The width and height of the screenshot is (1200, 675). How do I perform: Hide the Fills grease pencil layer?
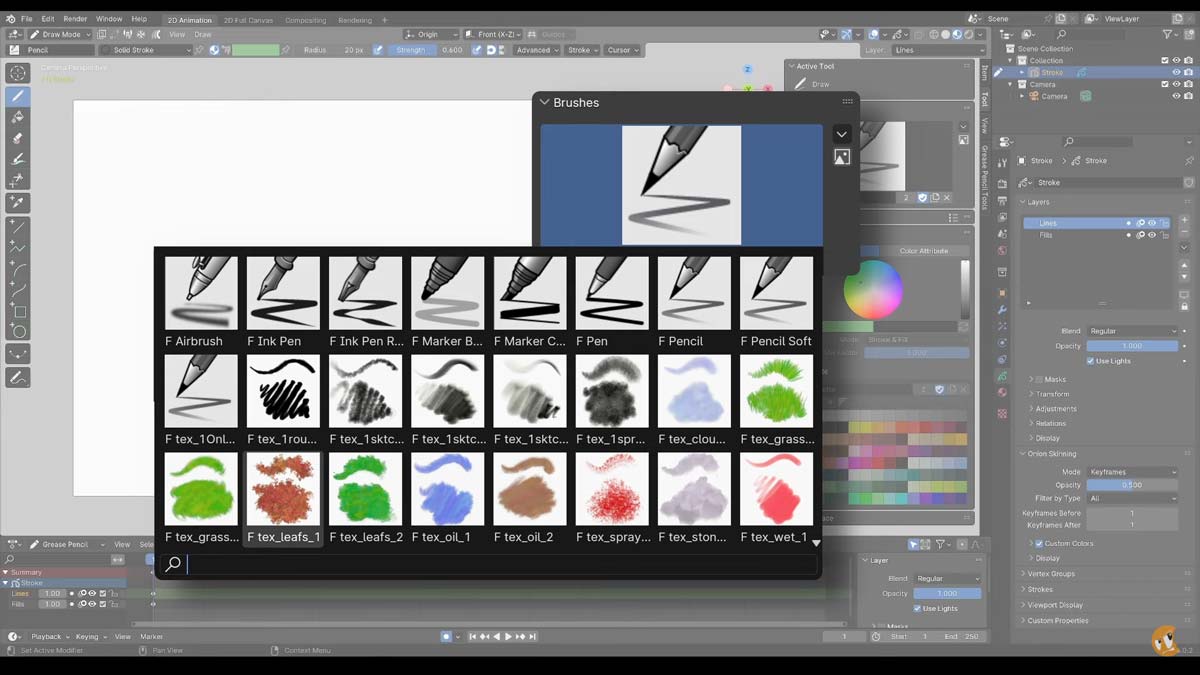(1152, 234)
